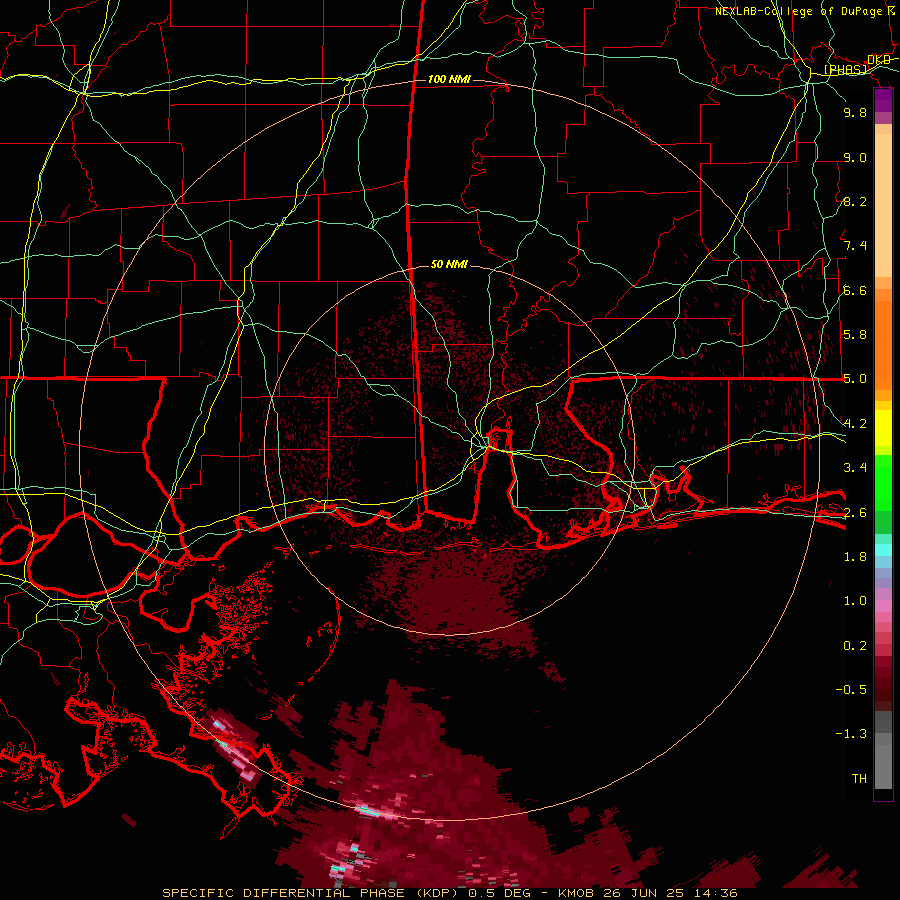Click the yellow segment of the color bar

coord(883,428)
